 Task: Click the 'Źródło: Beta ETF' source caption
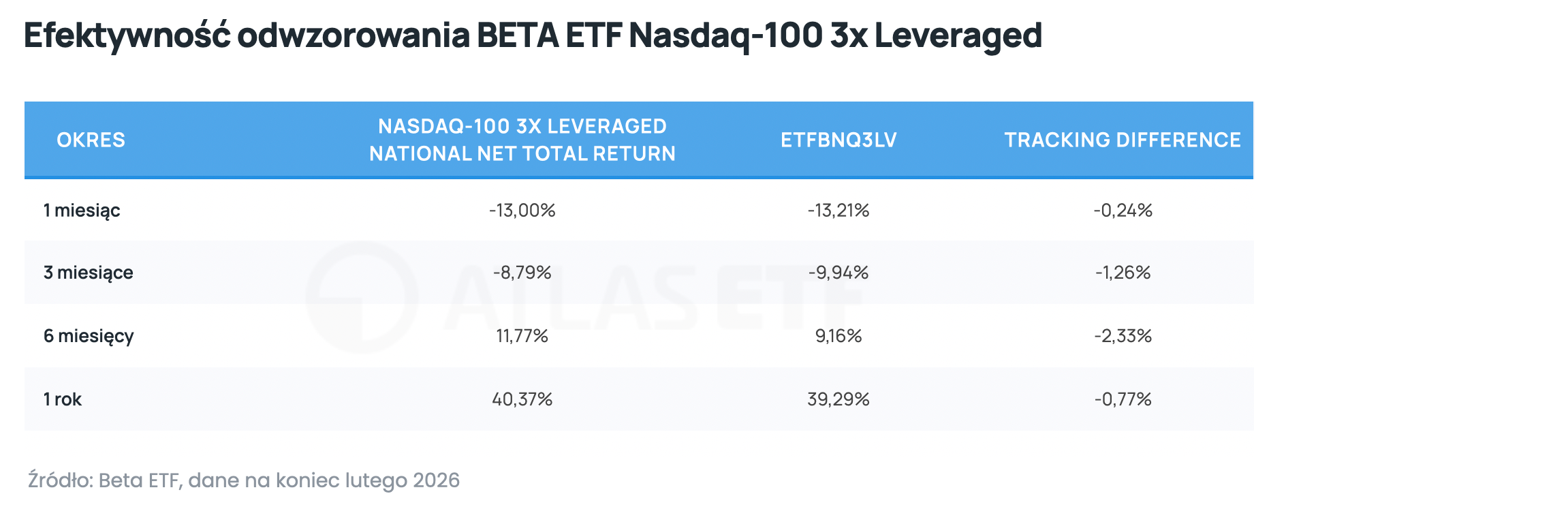tap(243, 480)
